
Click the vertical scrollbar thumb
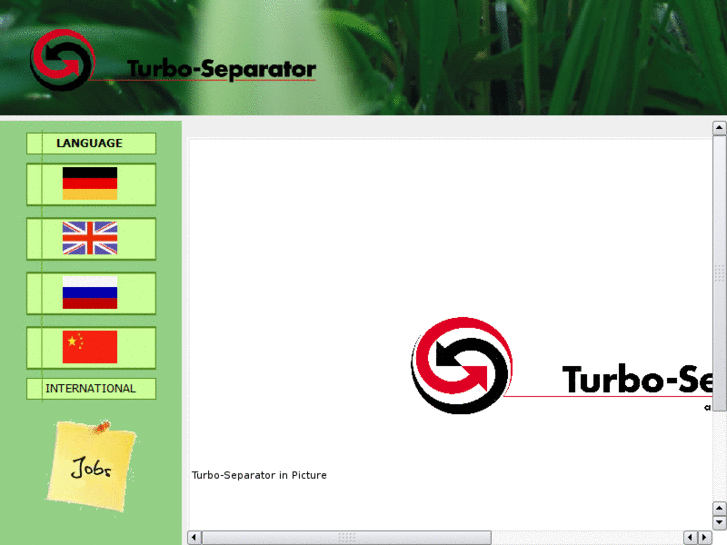click(719, 273)
